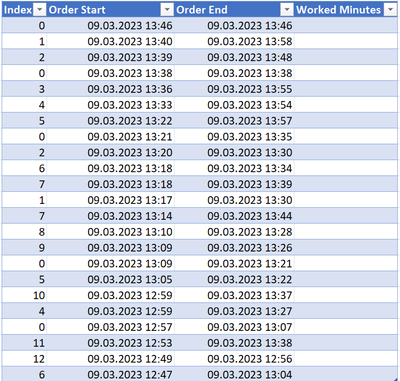
Task: Select Order End cell 09.03.2023 13:04
Action: pyautogui.click(x=234, y=374)
